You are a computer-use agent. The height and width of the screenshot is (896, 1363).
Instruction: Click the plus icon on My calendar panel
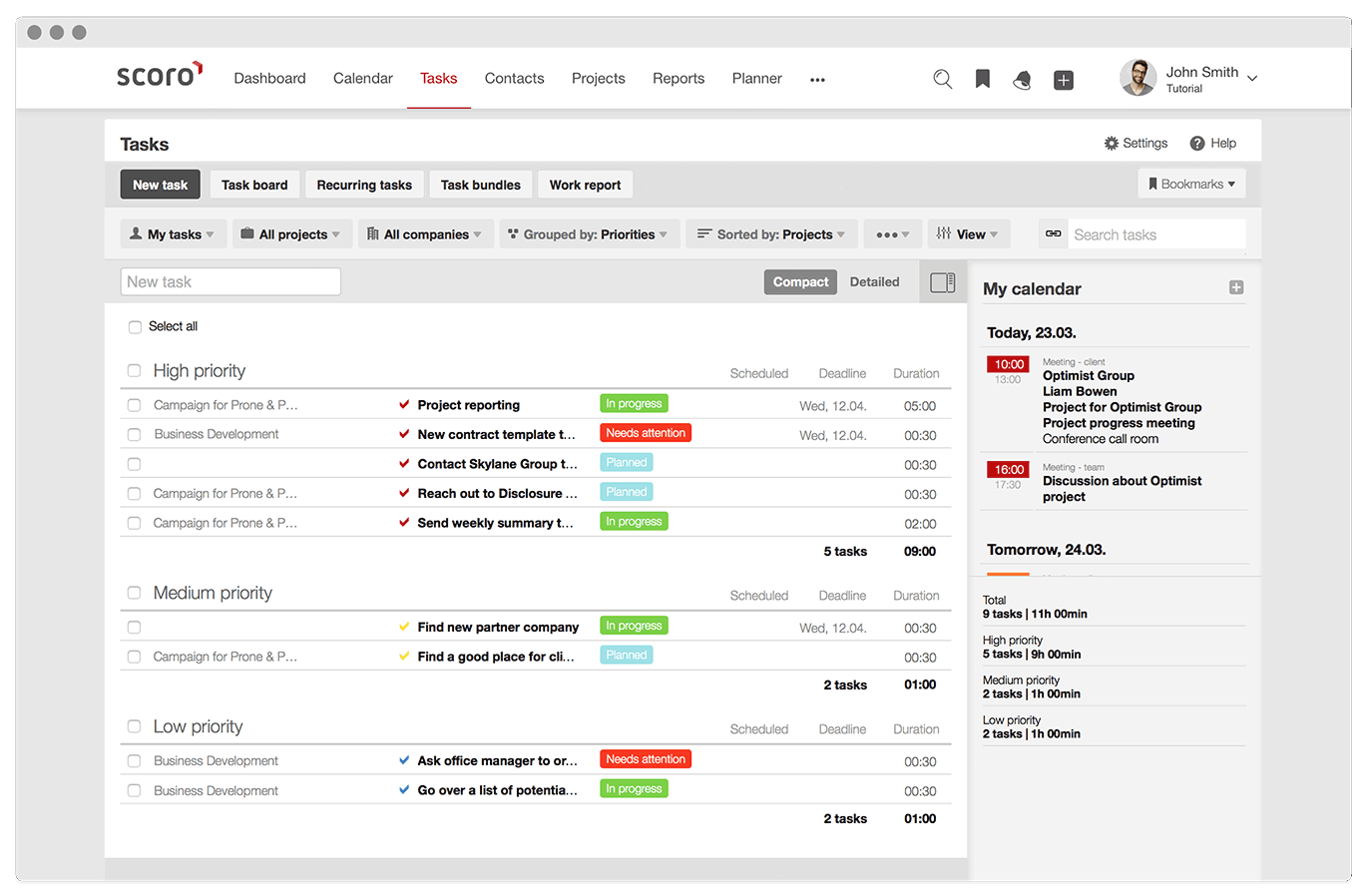tap(1236, 286)
